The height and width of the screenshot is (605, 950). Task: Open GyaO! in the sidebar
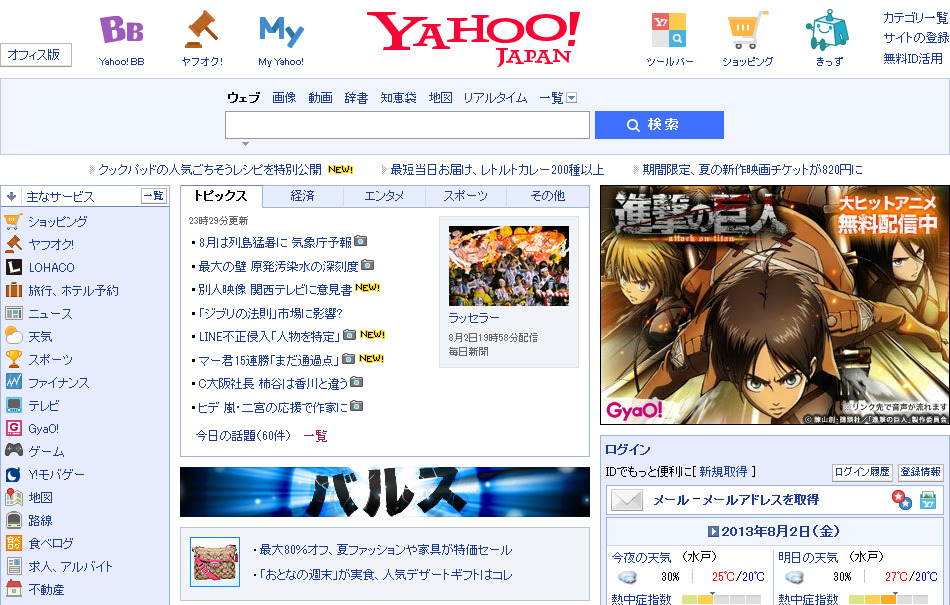43,429
